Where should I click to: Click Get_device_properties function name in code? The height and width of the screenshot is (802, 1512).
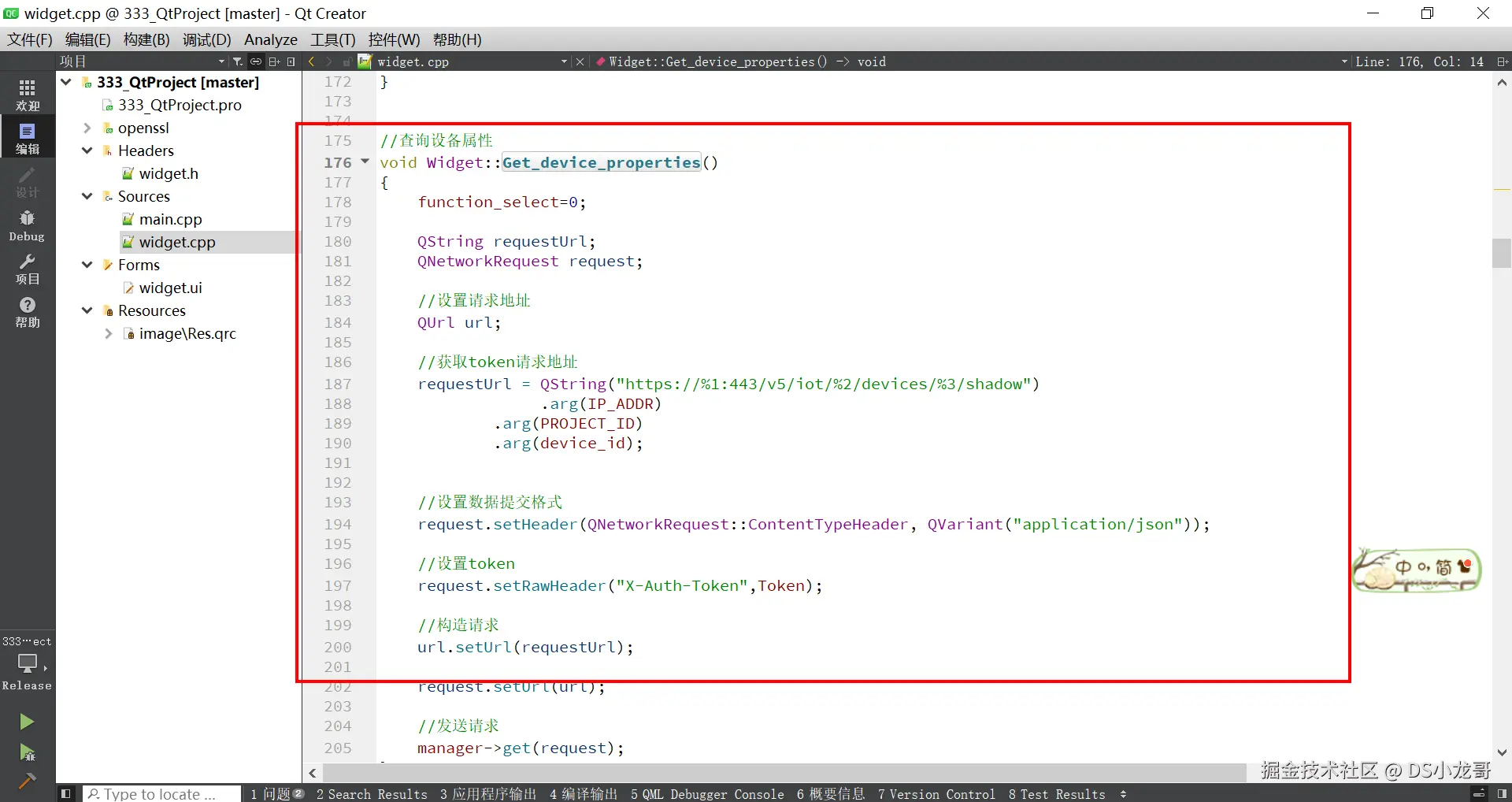click(x=601, y=162)
